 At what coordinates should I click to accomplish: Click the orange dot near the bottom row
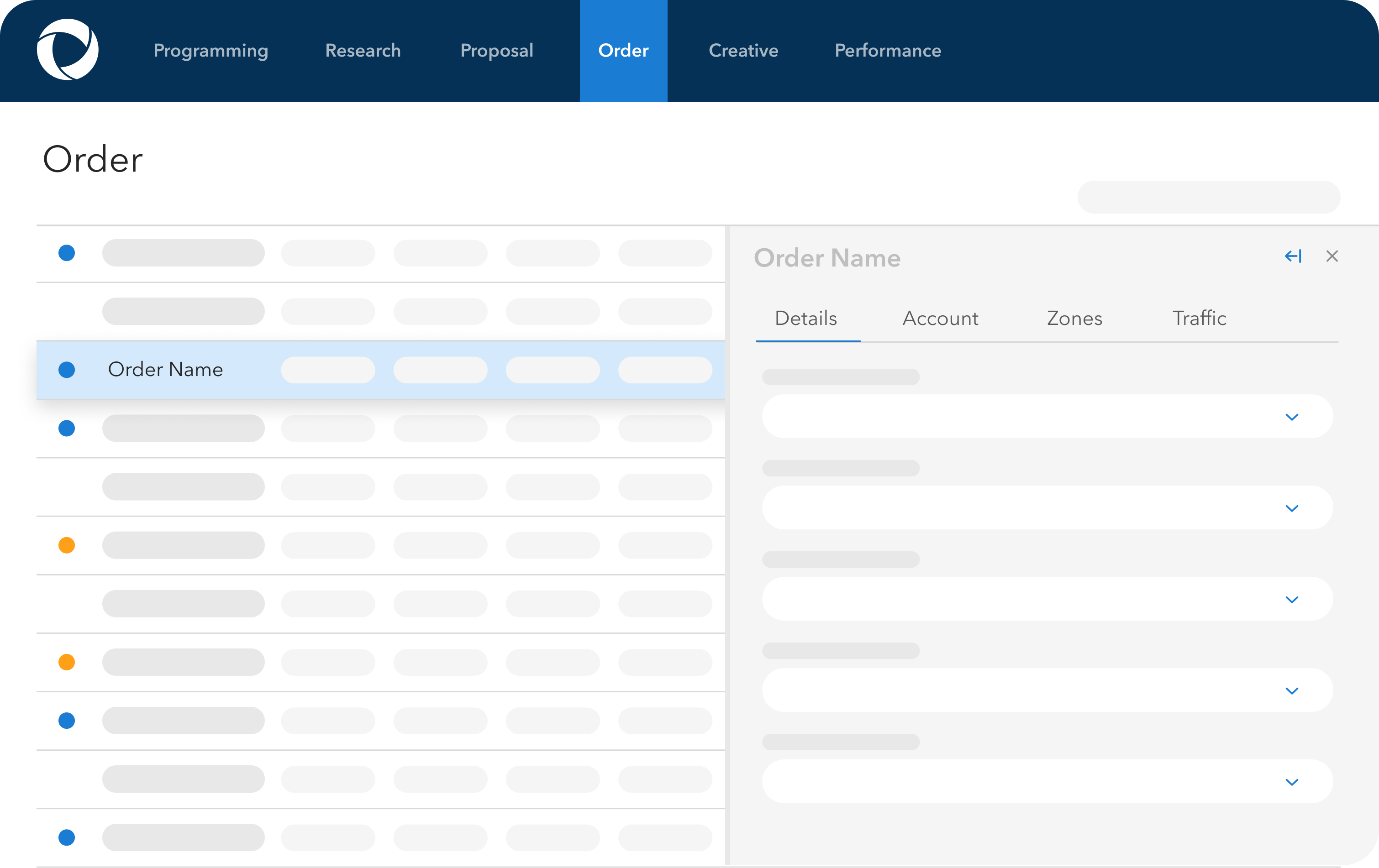pos(66,662)
